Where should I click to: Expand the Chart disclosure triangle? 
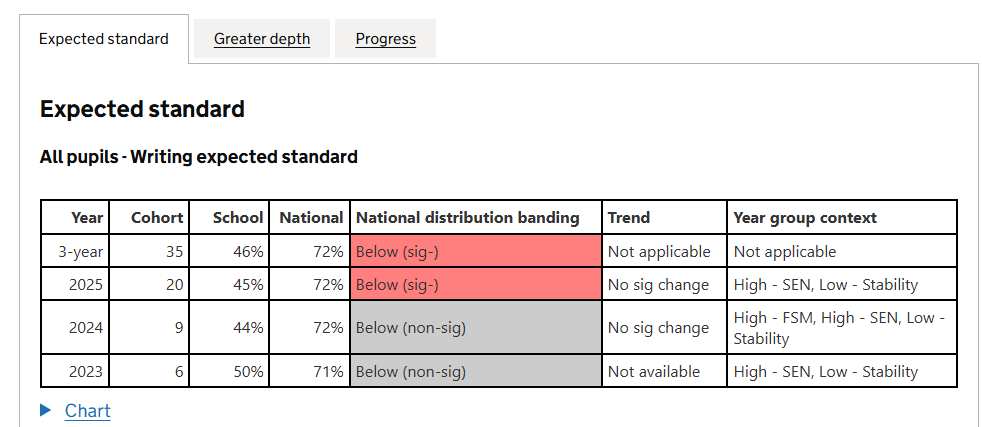pyautogui.click(x=46, y=410)
